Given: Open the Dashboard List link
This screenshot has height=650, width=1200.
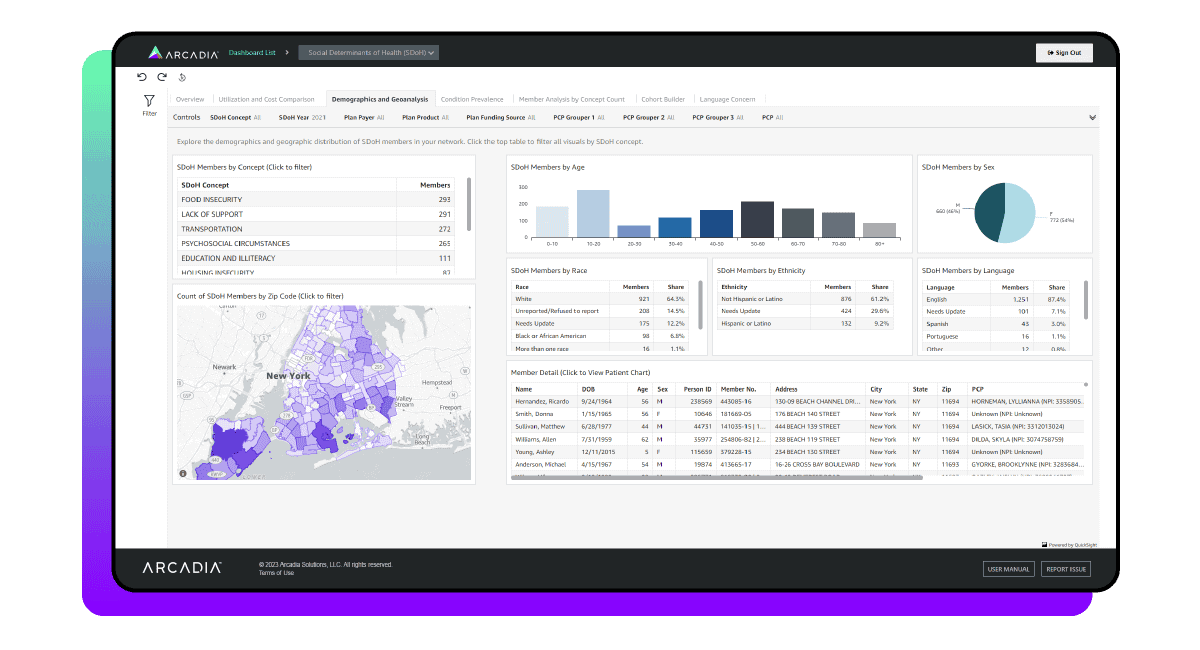Looking at the screenshot, I should pos(252,52).
